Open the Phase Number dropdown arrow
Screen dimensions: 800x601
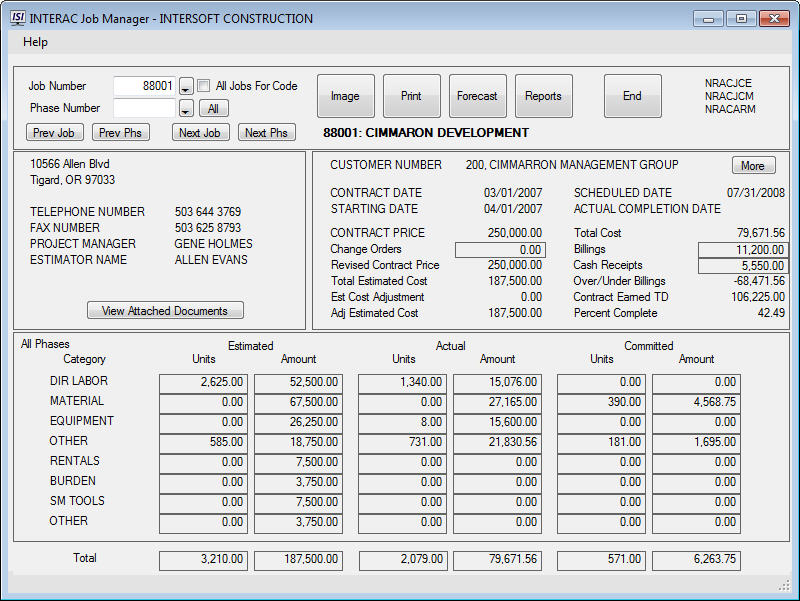coord(186,108)
